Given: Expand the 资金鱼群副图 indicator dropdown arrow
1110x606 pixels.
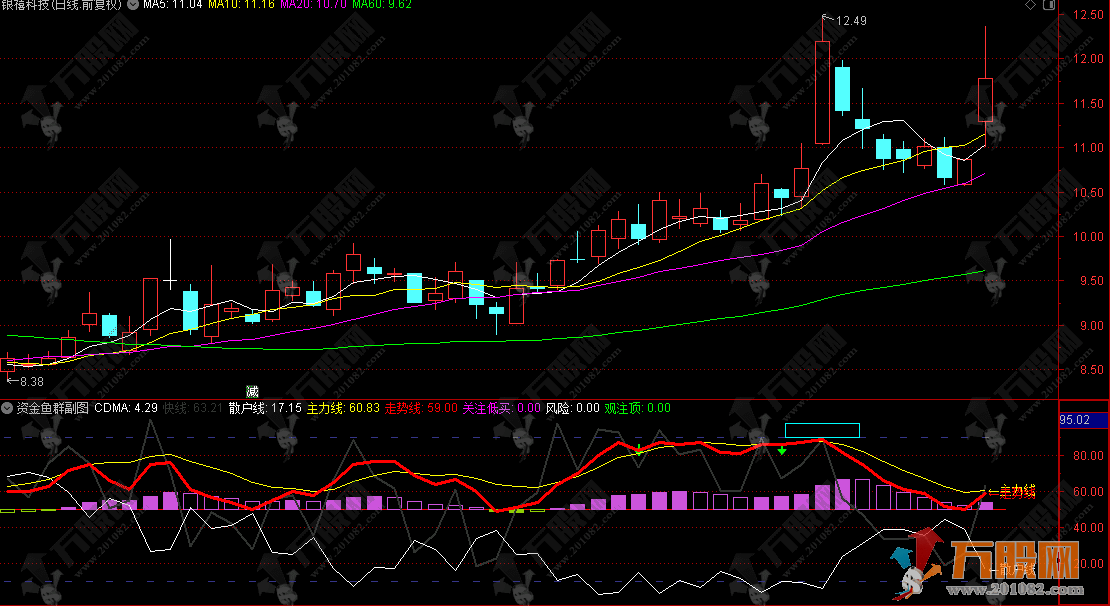Looking at the screenshot, I should pos(7,408).
